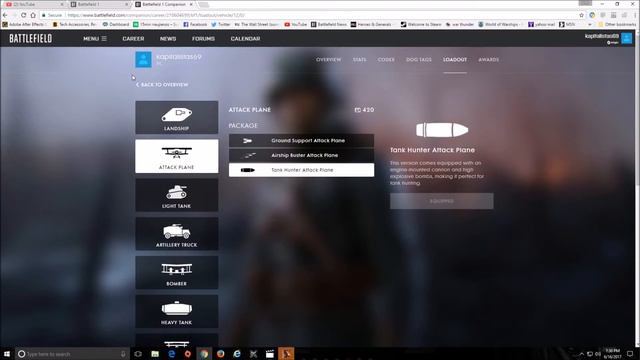Open News in top navigation
Screen dimensions: 640x360
pyautogui.click(x=168, y=38)
